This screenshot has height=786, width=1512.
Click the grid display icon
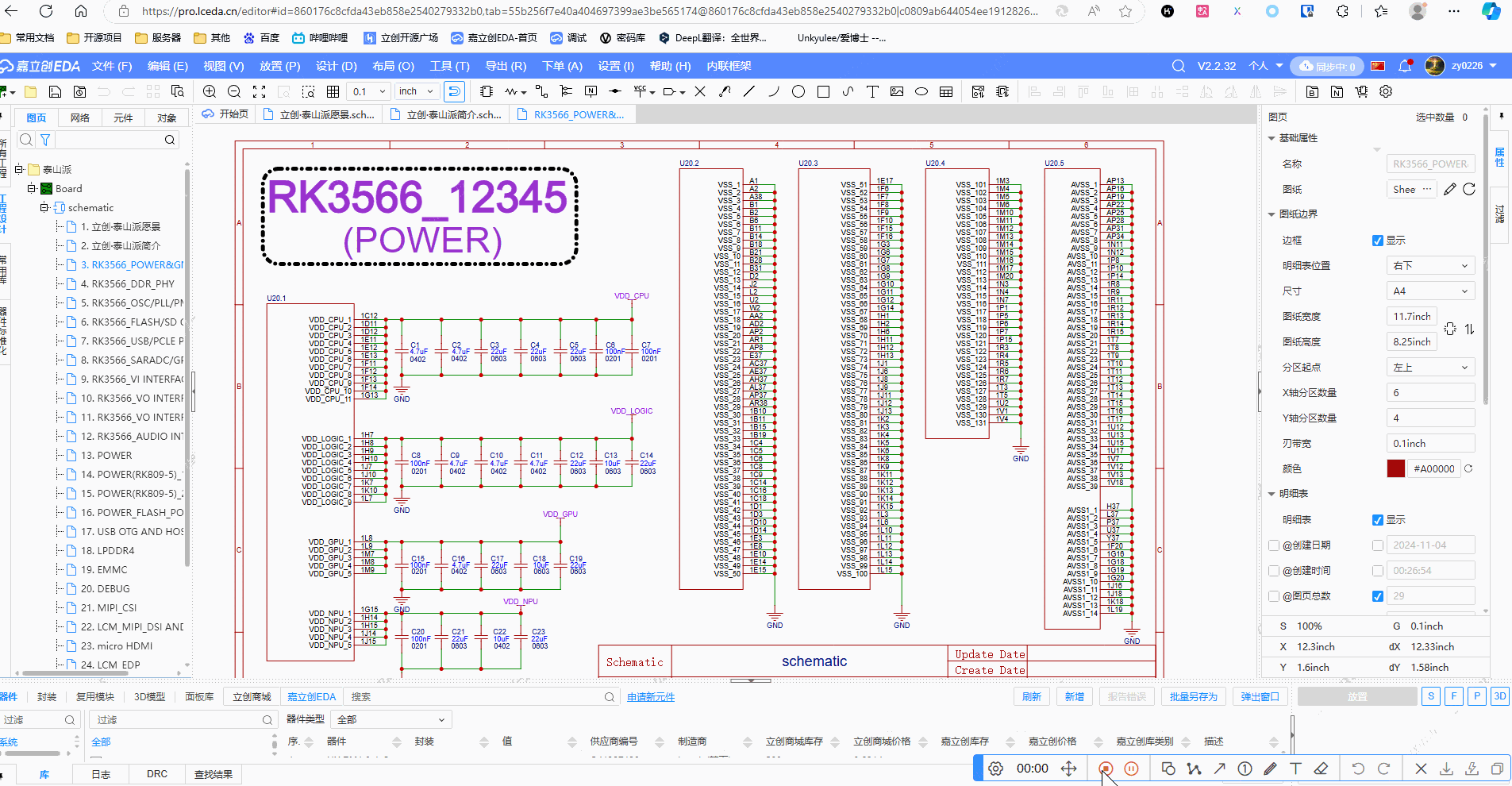click(333, 91)
